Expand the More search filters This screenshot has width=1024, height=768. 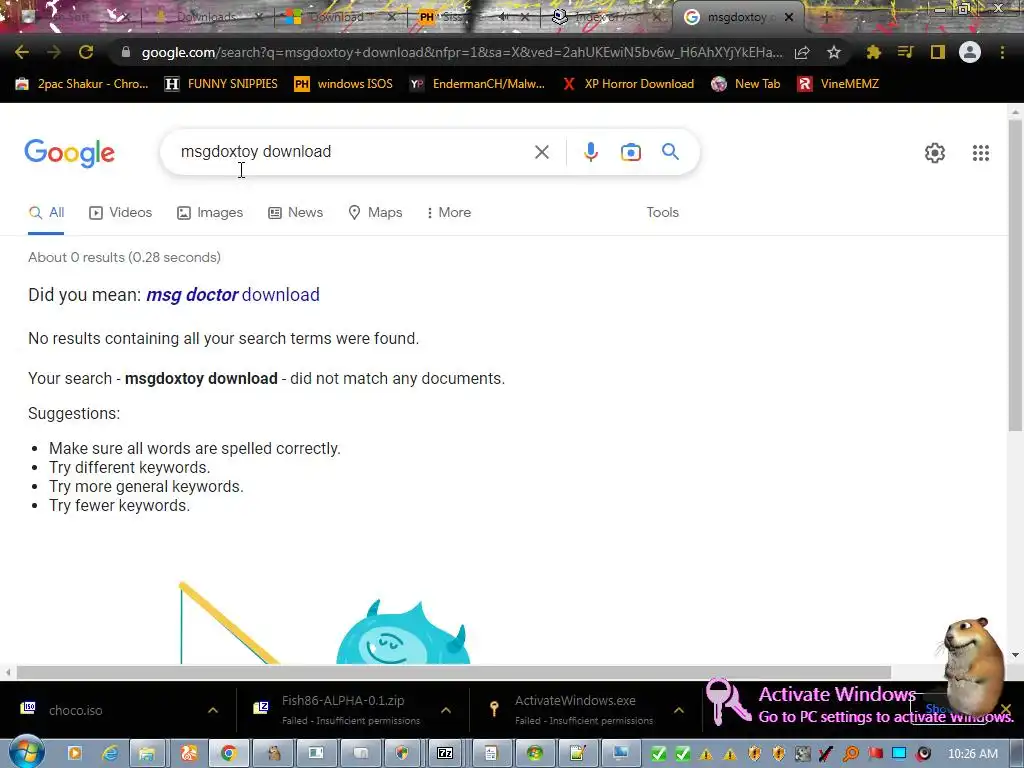tap(448, 212)
